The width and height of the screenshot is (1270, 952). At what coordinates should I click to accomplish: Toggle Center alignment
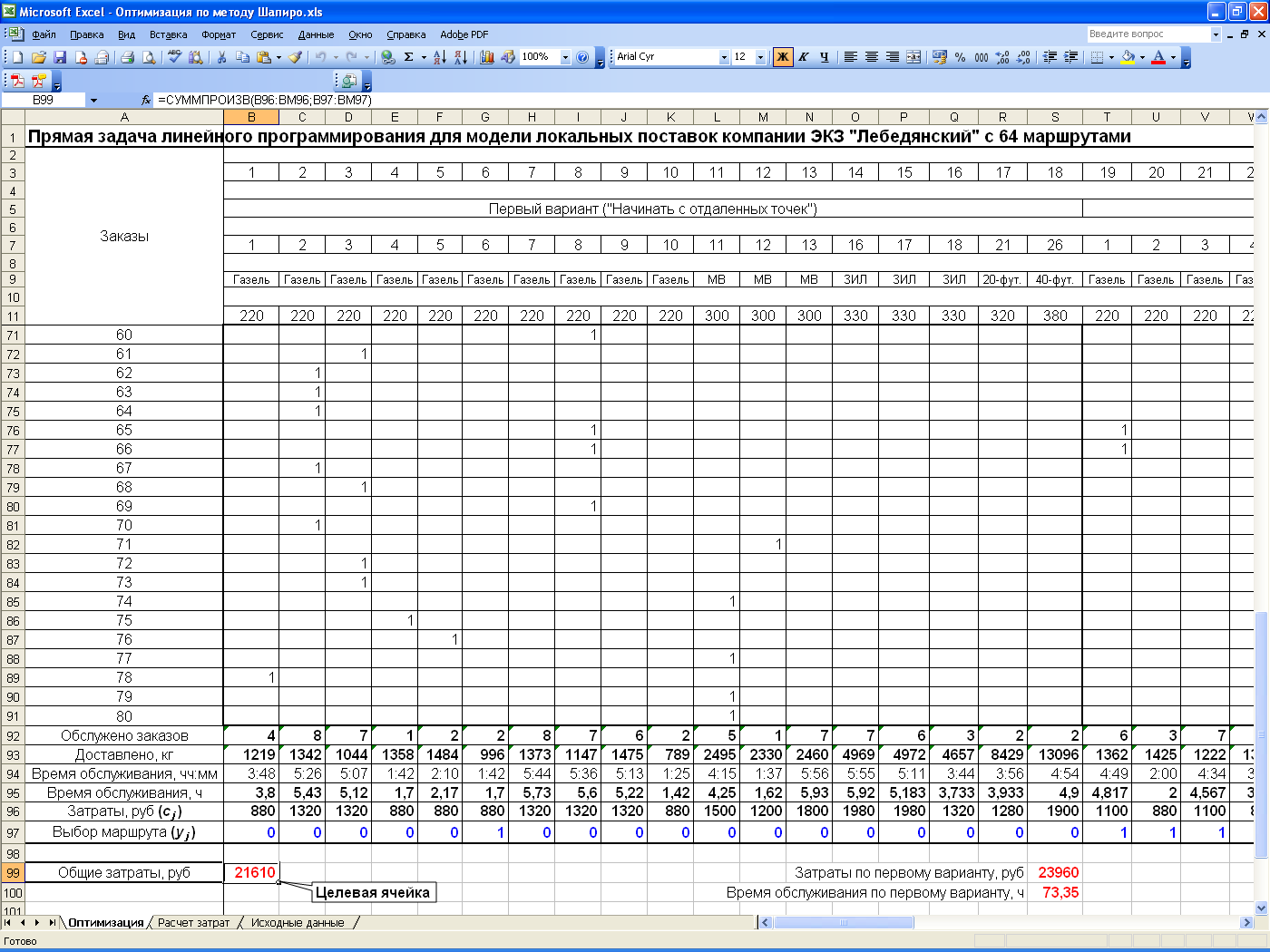[872, 57]
